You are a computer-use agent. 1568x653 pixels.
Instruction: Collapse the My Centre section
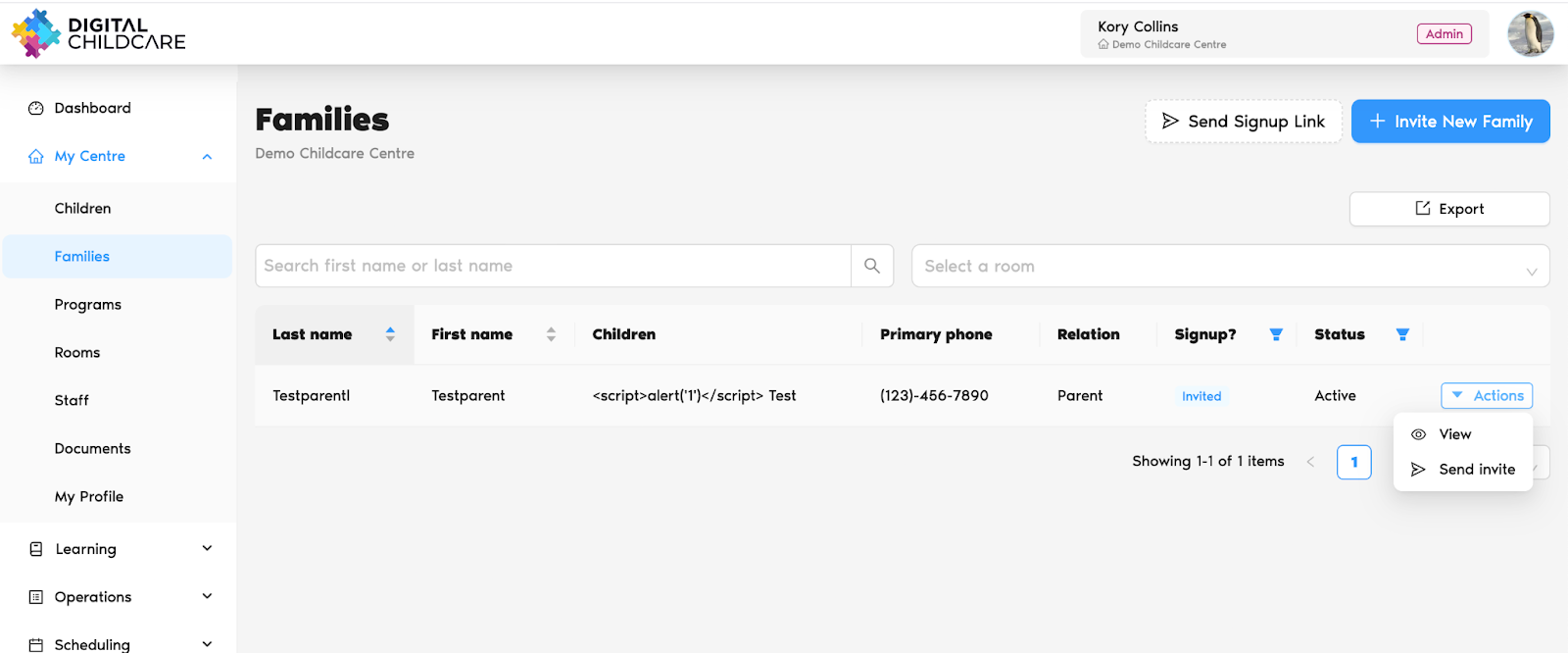[x=118, y=156]
